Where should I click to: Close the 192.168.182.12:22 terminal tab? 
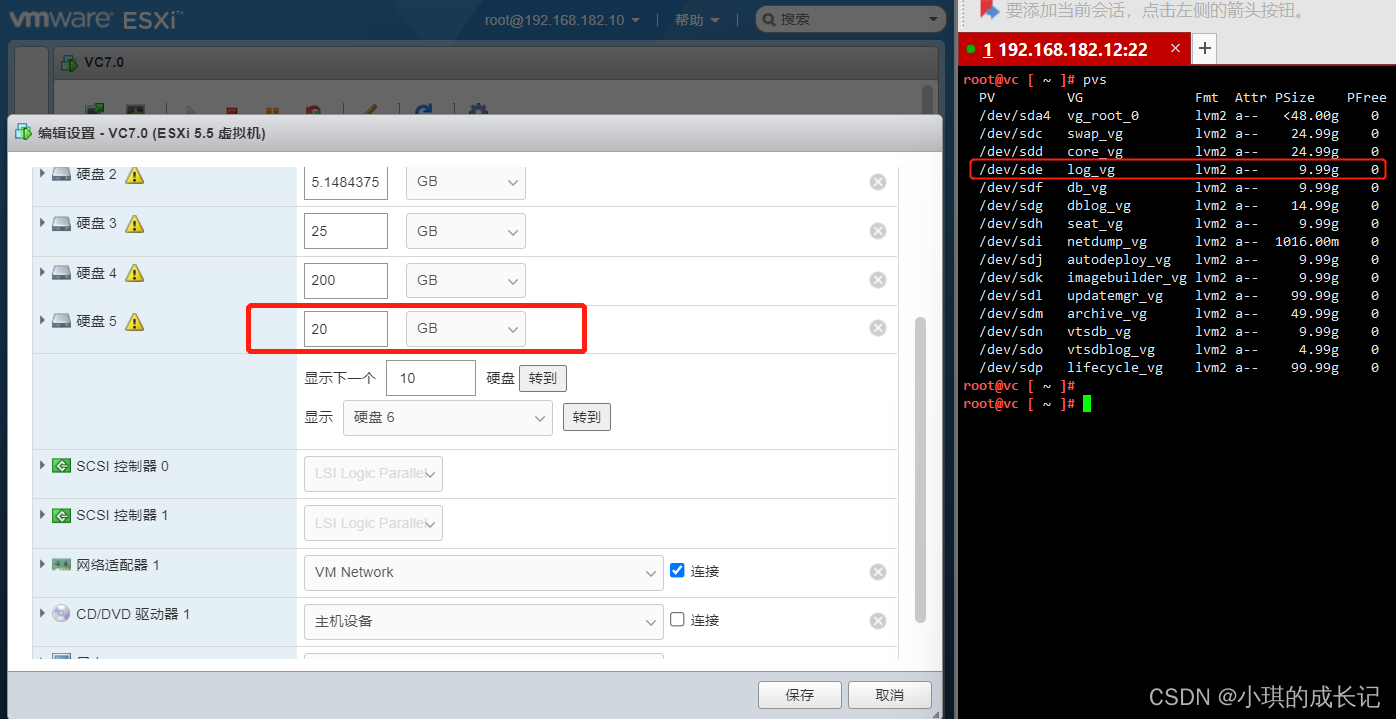(x=1176, y=48)
